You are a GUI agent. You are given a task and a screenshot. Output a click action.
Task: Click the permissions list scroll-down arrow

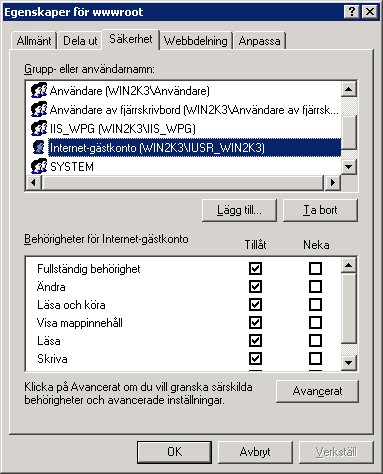[x=349, y=363]
